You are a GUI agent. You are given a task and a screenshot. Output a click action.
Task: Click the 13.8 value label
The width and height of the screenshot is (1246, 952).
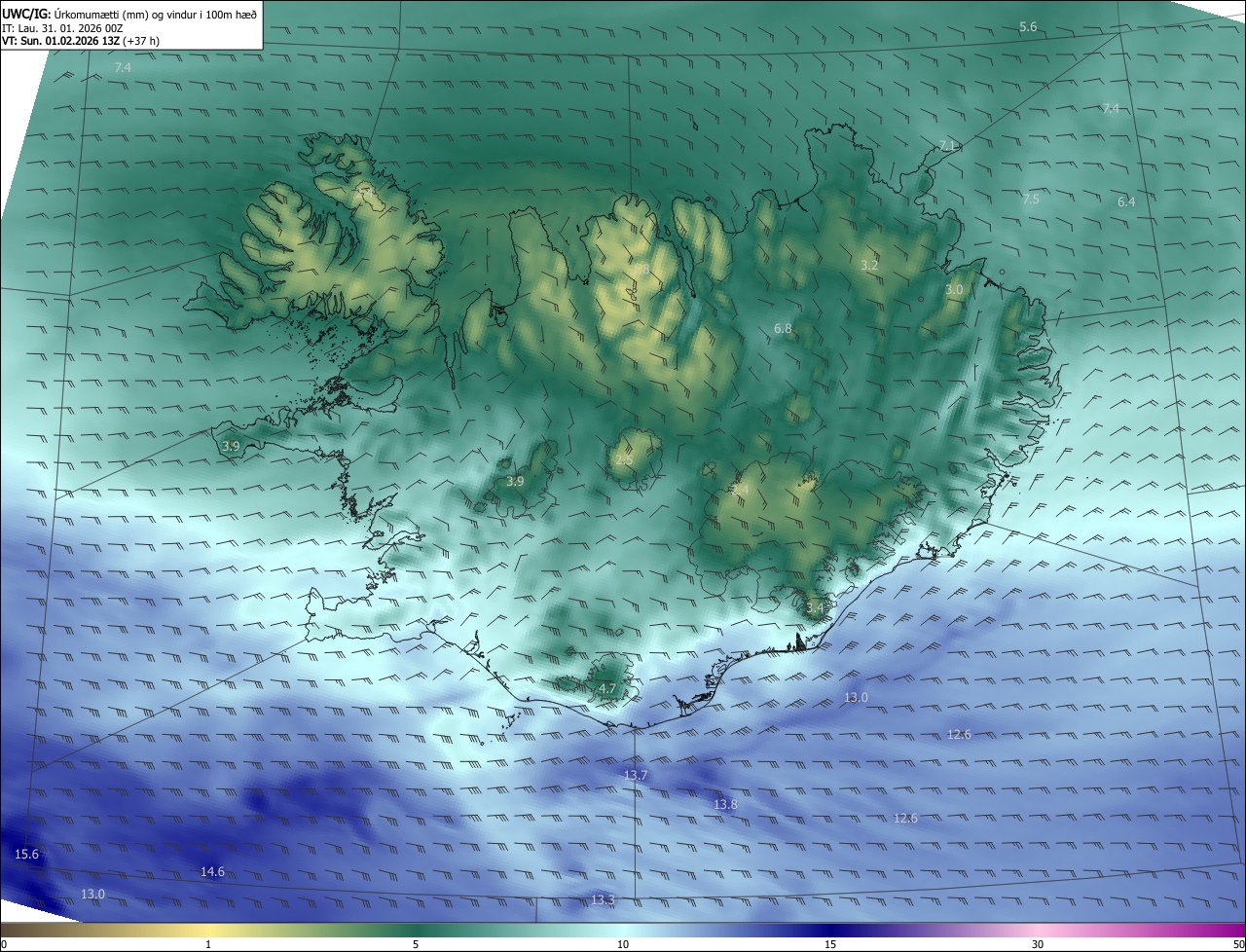pos(725,805)
